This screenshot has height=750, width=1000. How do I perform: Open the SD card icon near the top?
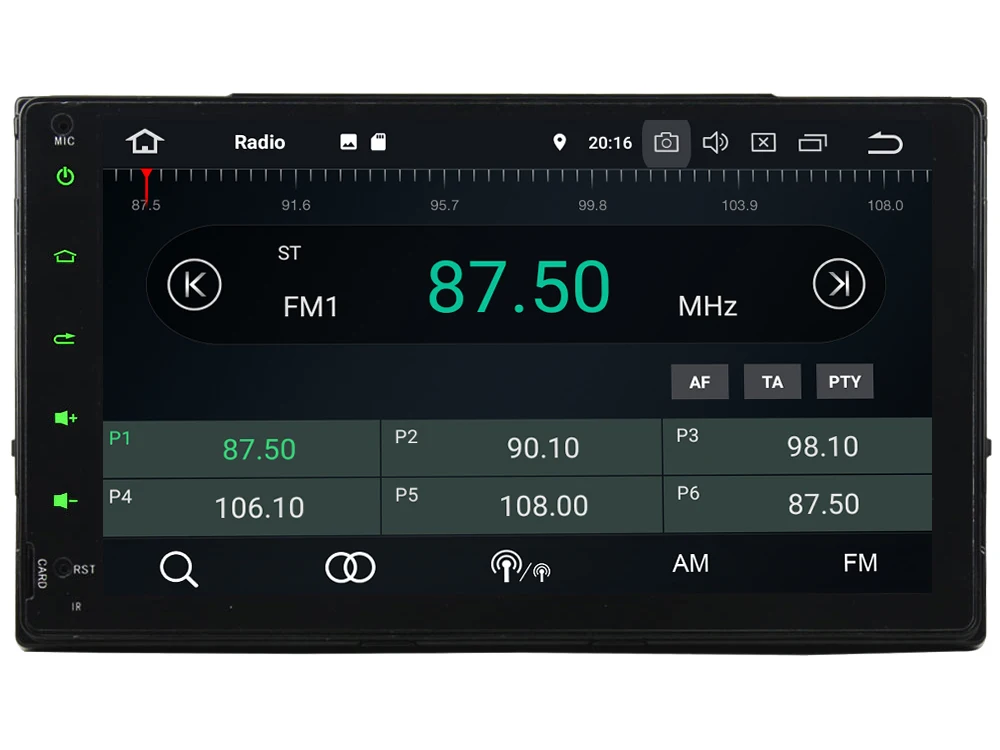(377, 142)
